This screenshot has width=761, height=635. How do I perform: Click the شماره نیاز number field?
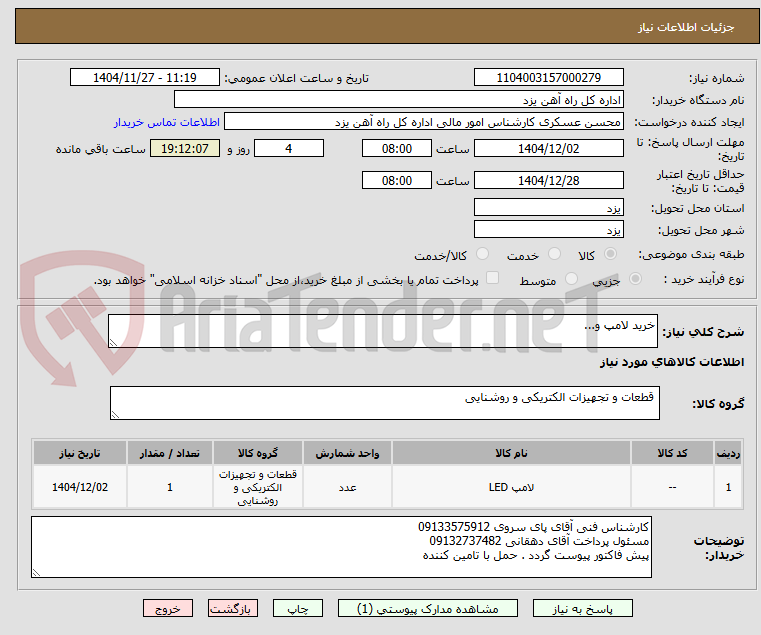pos(548,77)
